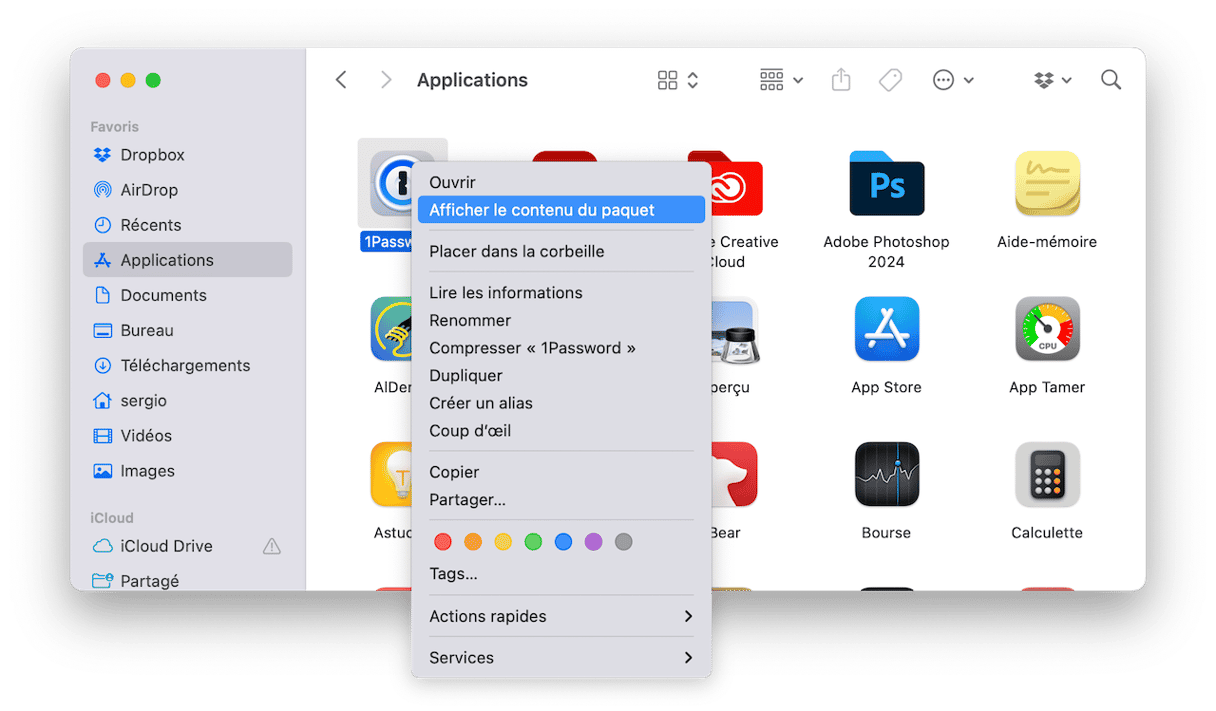
Task: Click the share icon in Finder toolbar
Action: click(841, 80)
